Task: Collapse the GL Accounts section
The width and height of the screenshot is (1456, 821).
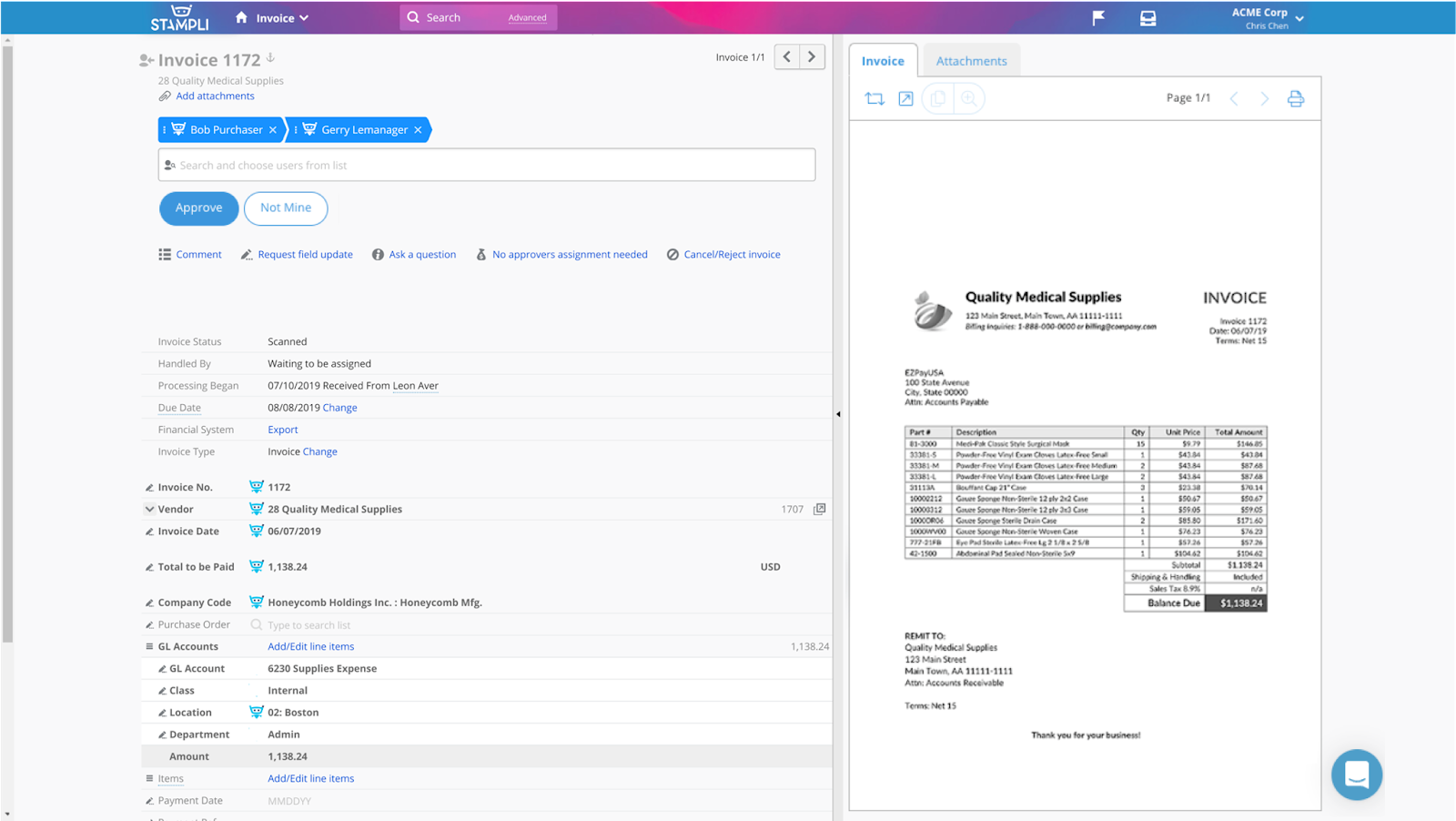Action: [x=149, y=646]
